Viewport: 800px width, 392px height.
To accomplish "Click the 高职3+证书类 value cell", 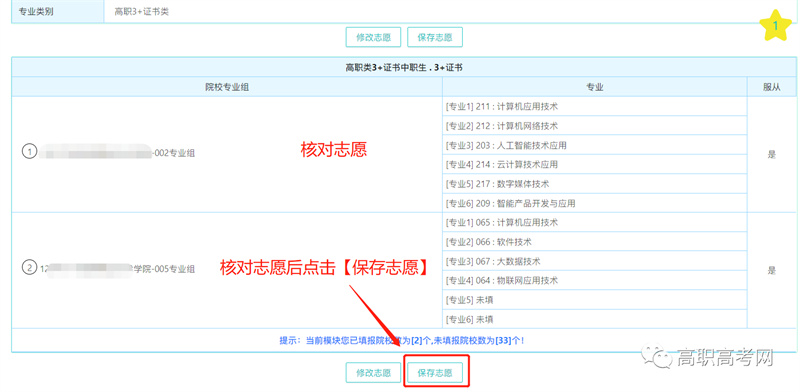I will [451, 11].
